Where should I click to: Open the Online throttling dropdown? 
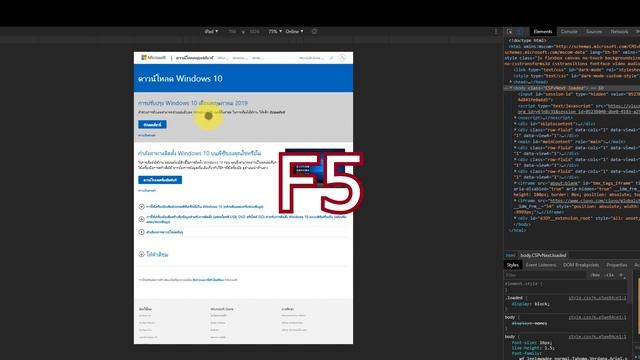pyautogui.click(x=294, y=31)
